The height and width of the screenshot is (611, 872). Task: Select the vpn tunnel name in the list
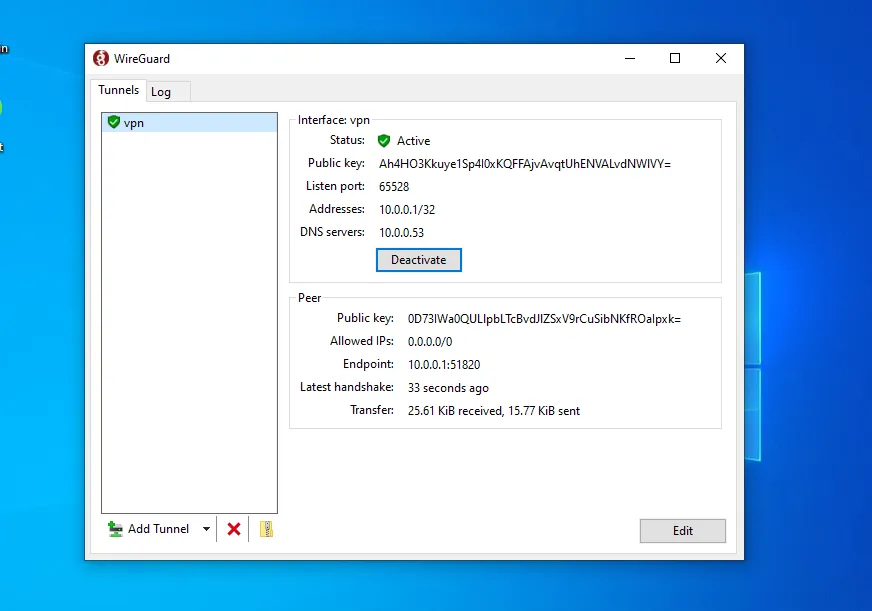[134, 123]
